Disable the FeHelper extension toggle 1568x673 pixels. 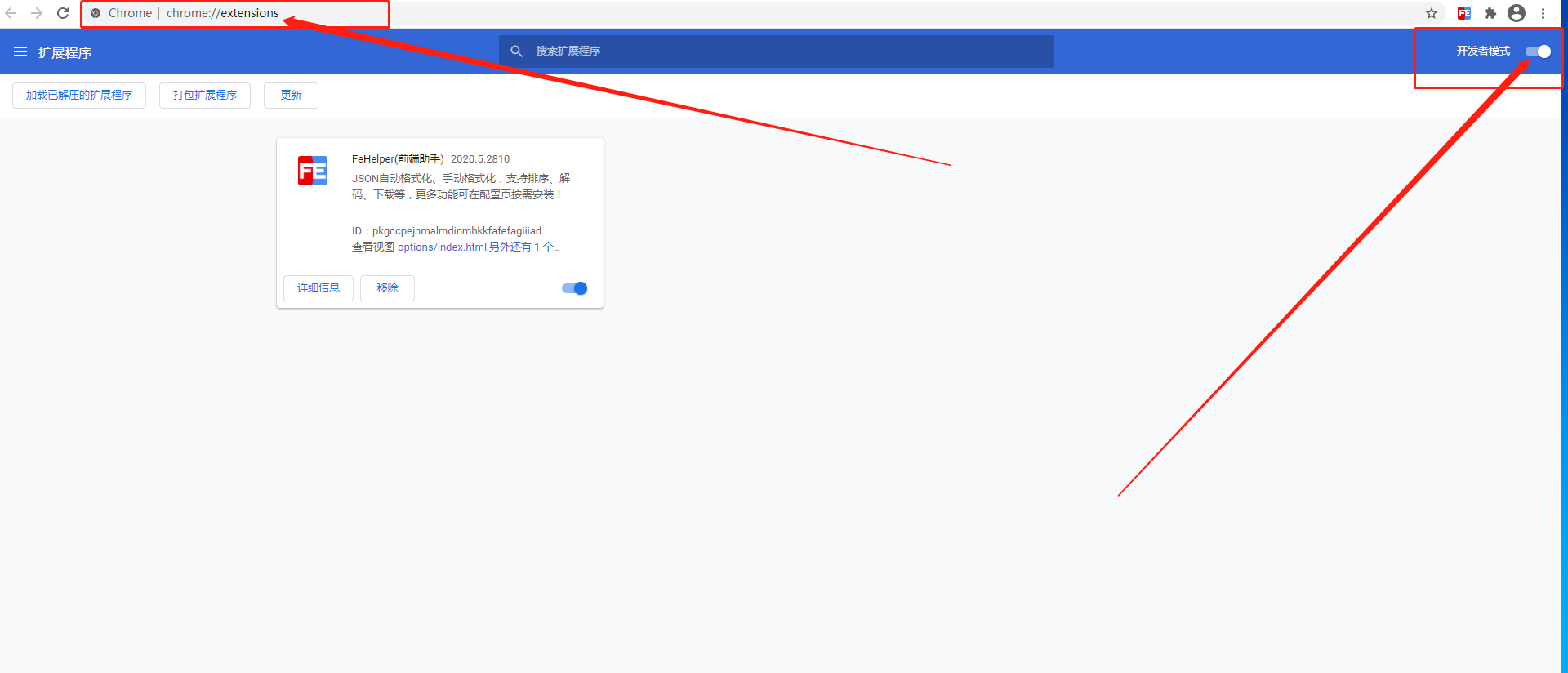(574, 288)
